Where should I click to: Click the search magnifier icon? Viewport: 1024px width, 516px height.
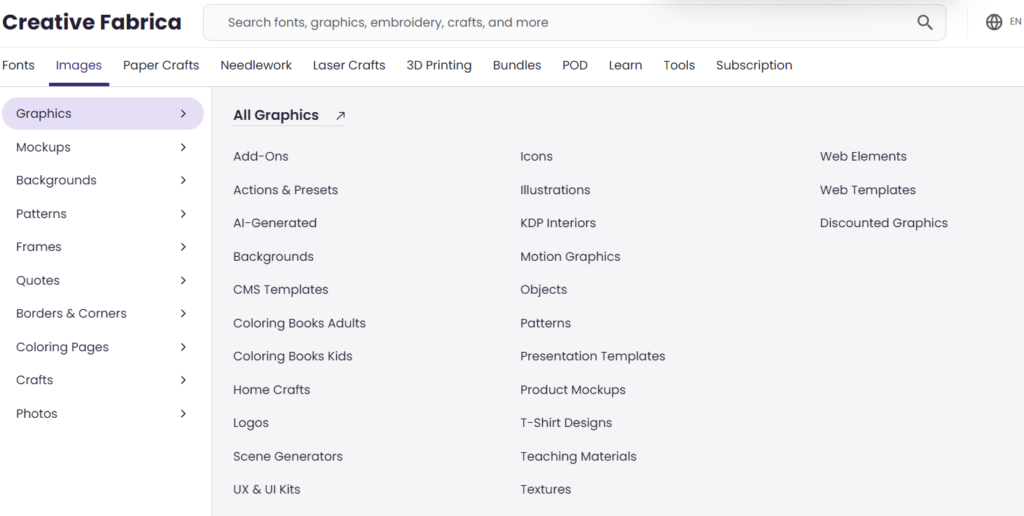coord(925,22)
